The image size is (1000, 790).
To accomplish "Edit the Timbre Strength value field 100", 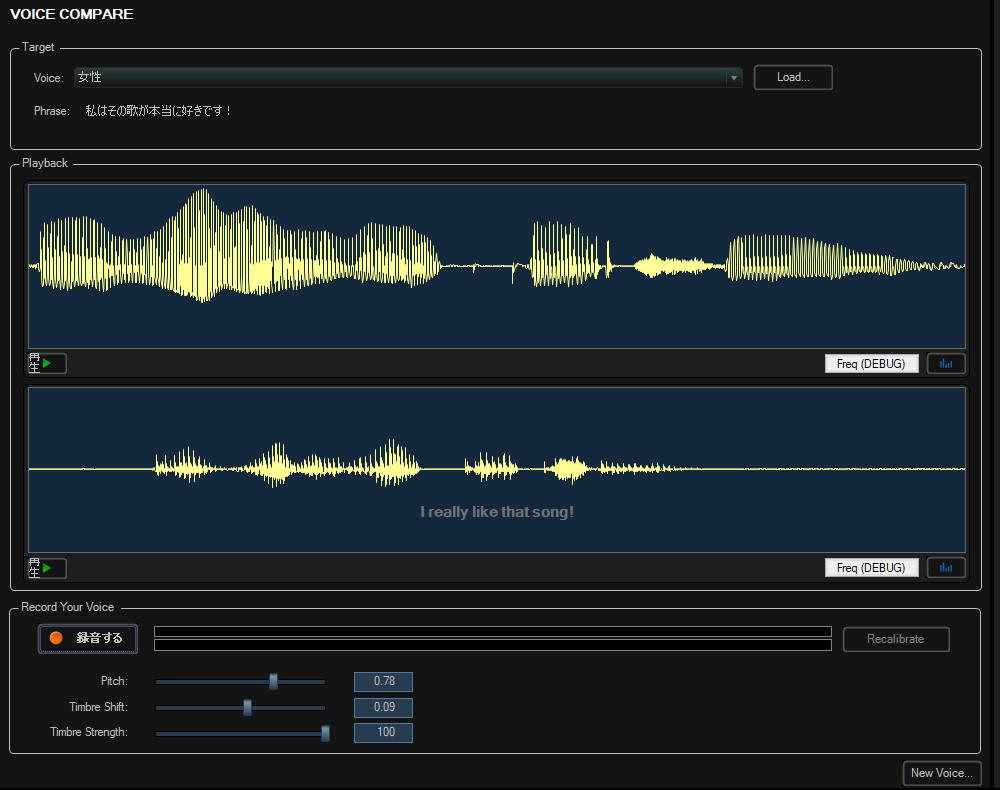I will (383, 733).
